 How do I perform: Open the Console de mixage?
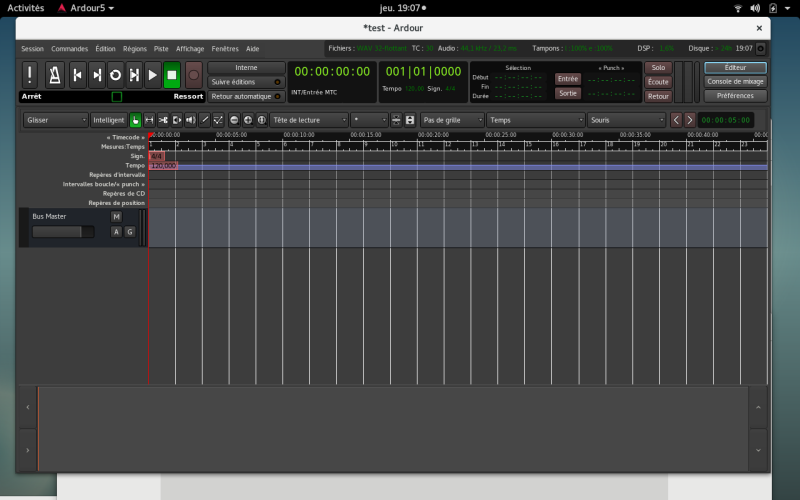click(x=735, y=82)
